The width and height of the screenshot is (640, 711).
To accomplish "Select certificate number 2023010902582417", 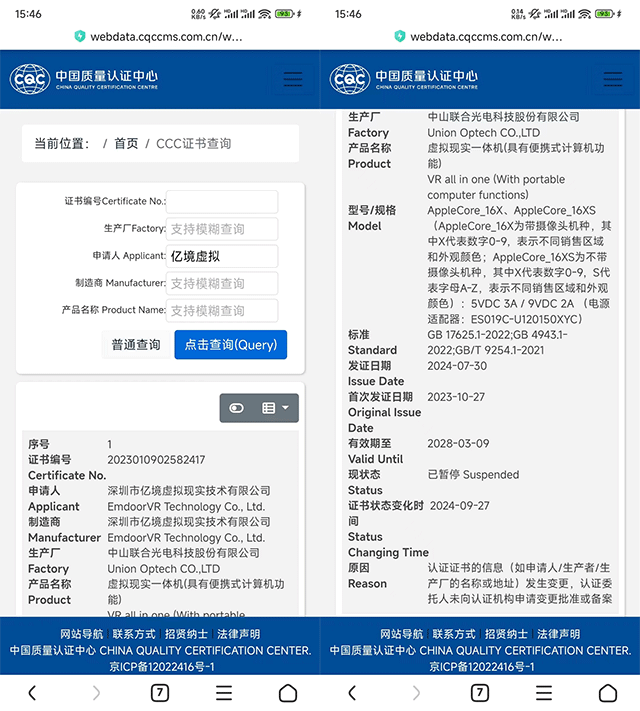I will coord(156,460).
